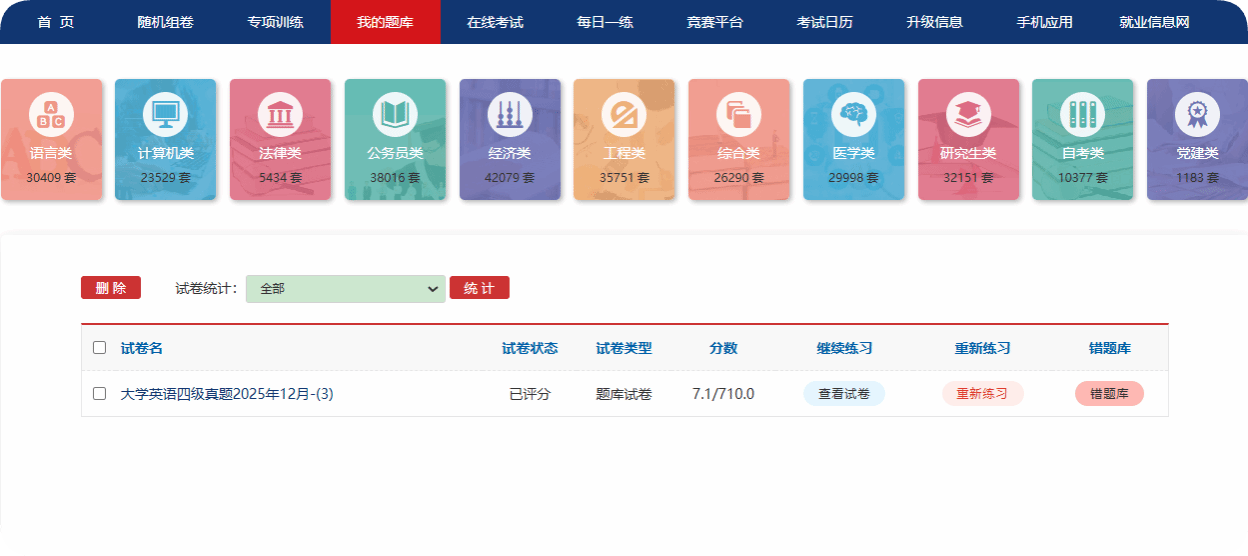Go to the 随机组卷 menu item
Image resolution: width=1248 pixels, height=556 pixels.
[x=165, y=22]
